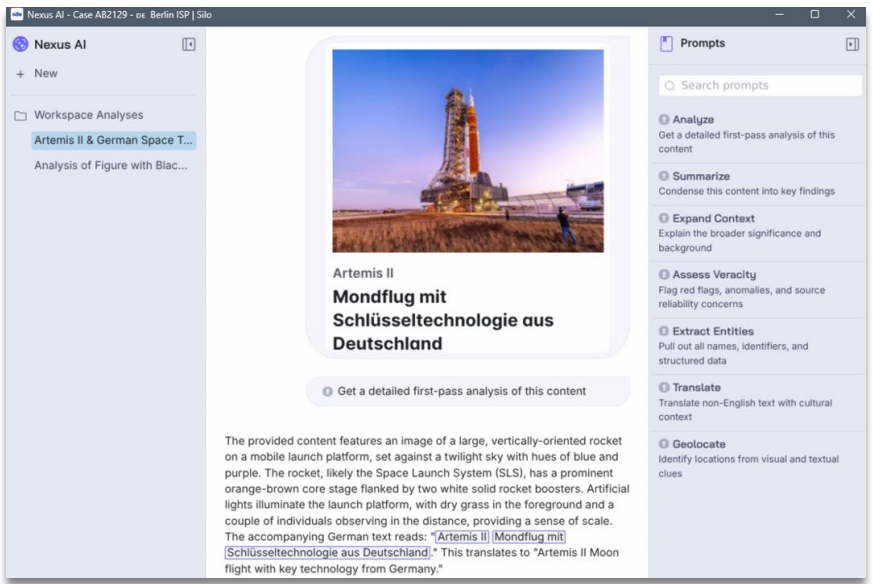Click the Summarize prompt icon
The height and width of the screenshot is (584, 873).
point(664,176)
